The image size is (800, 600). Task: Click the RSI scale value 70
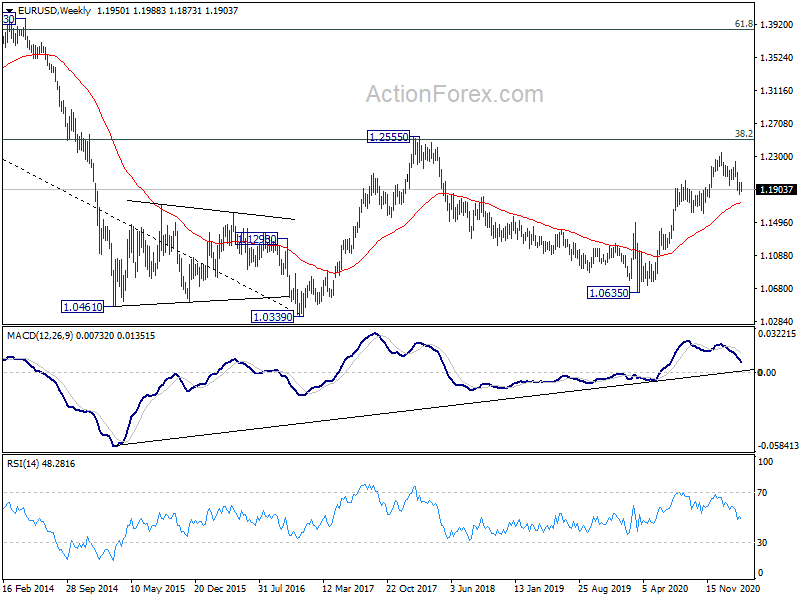coord(762,493)
